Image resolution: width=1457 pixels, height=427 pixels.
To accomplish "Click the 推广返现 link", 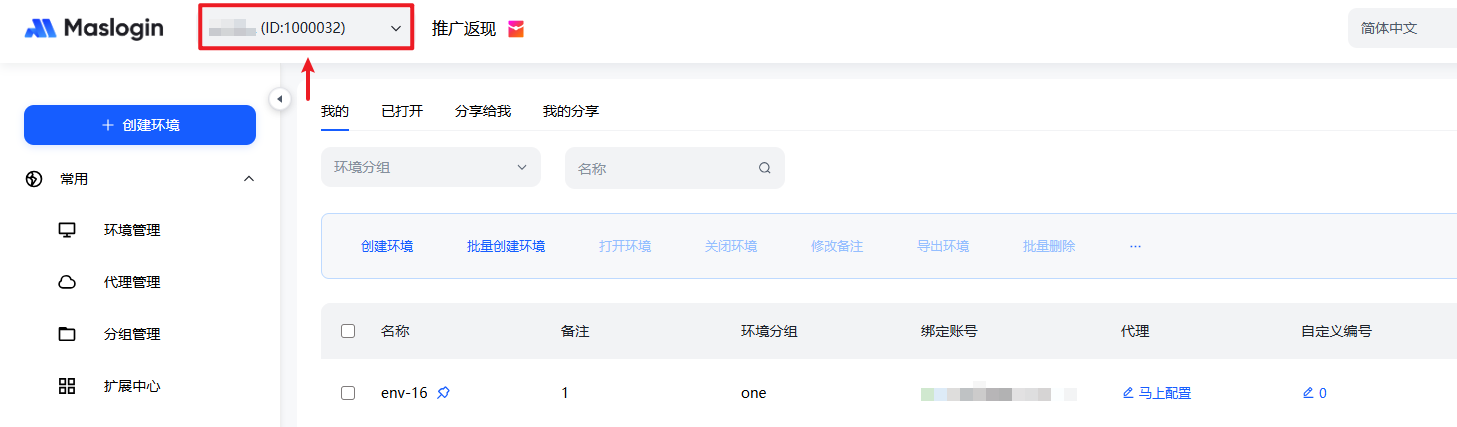I will tap(463, 29).
